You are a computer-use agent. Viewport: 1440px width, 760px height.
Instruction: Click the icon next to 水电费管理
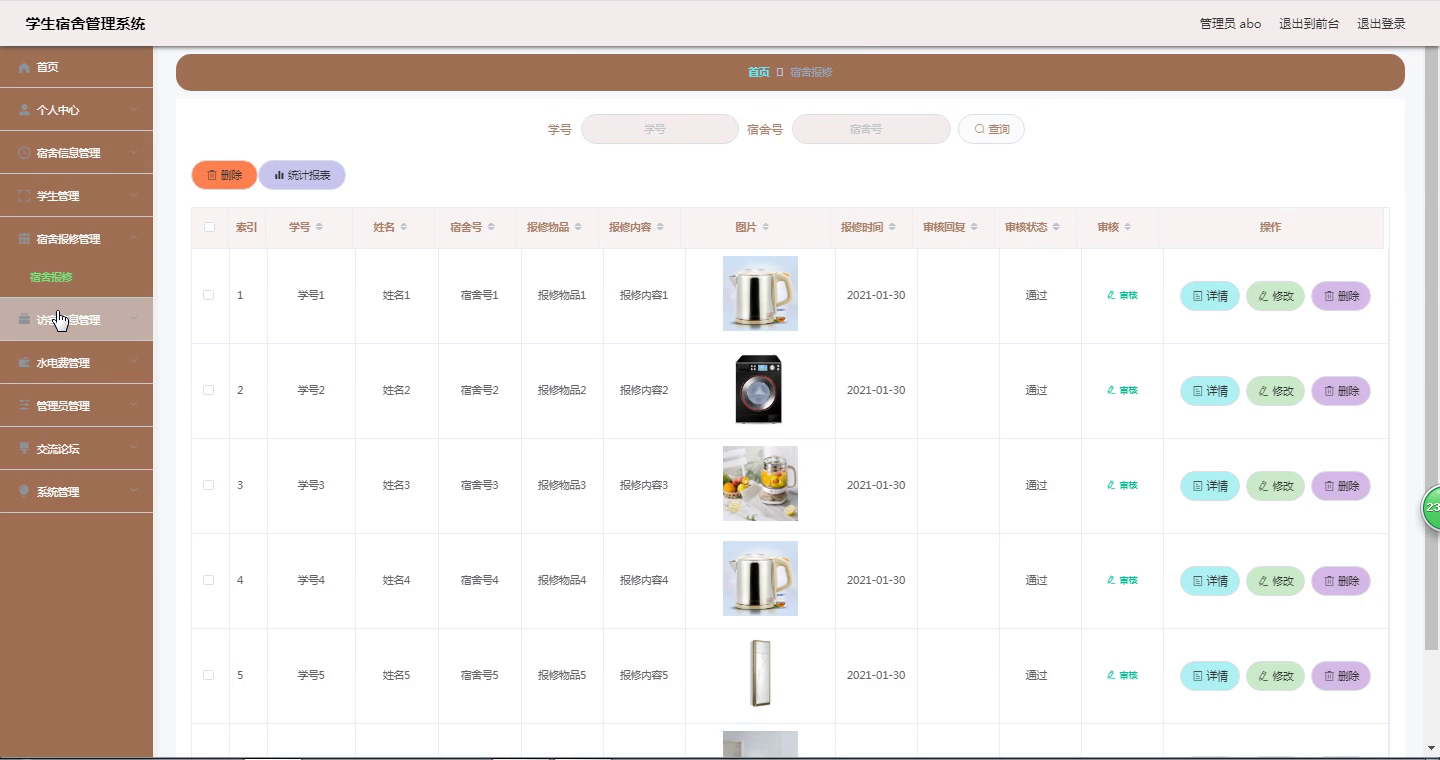[x=25, y=363]
